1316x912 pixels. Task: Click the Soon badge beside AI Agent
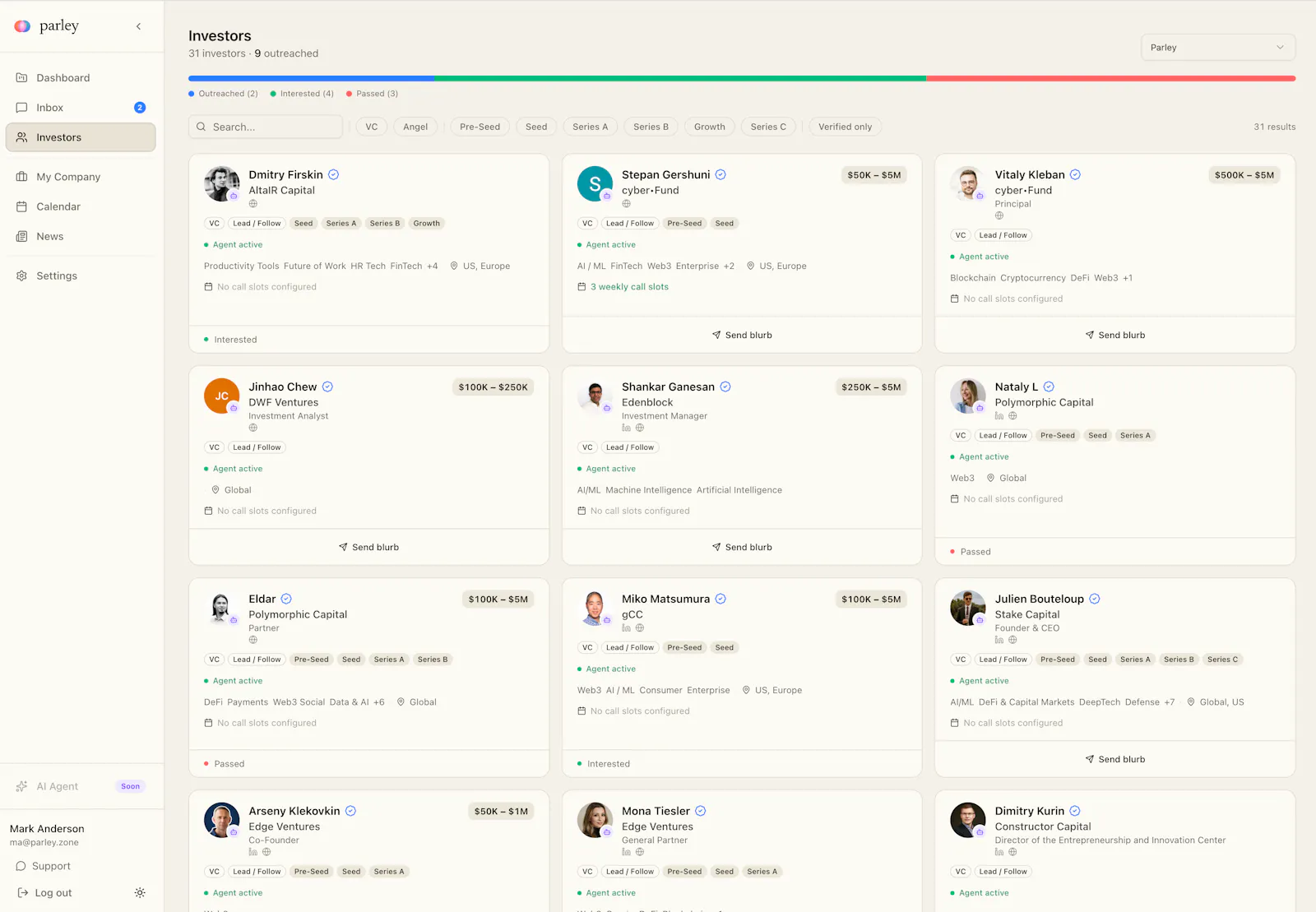point(131,786)
